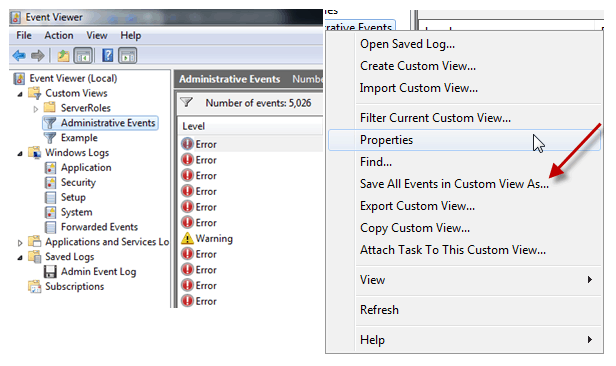Image resolution: width=616 pixels, height=366 pixels.
Task: Select the Warning event row
Action: 251,238
